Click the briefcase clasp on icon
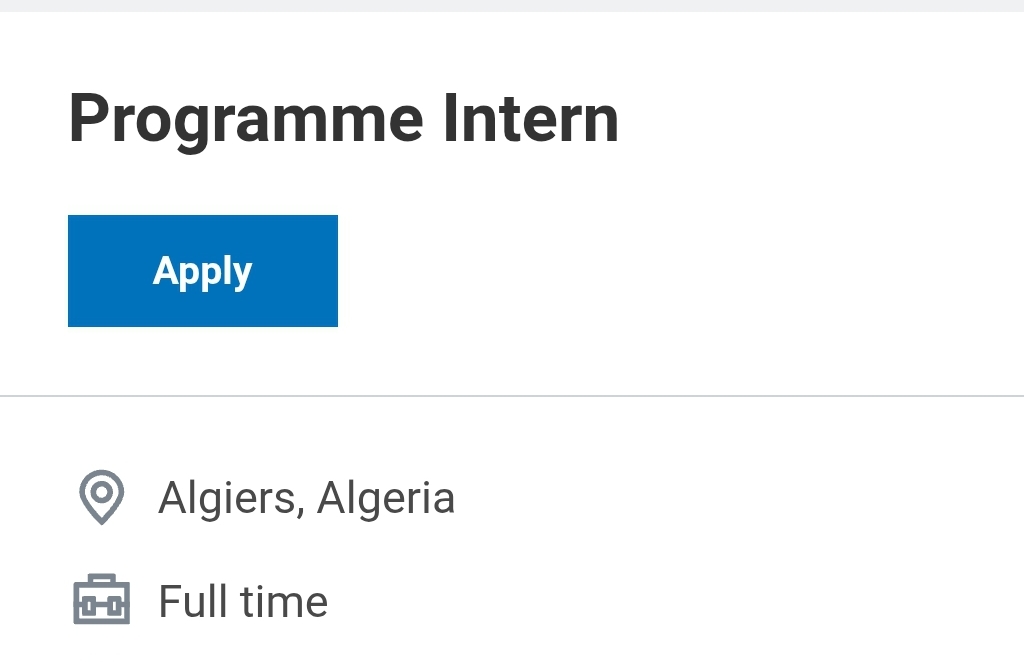This screenshot has width=1024, height=662. [x=101, y=606]
